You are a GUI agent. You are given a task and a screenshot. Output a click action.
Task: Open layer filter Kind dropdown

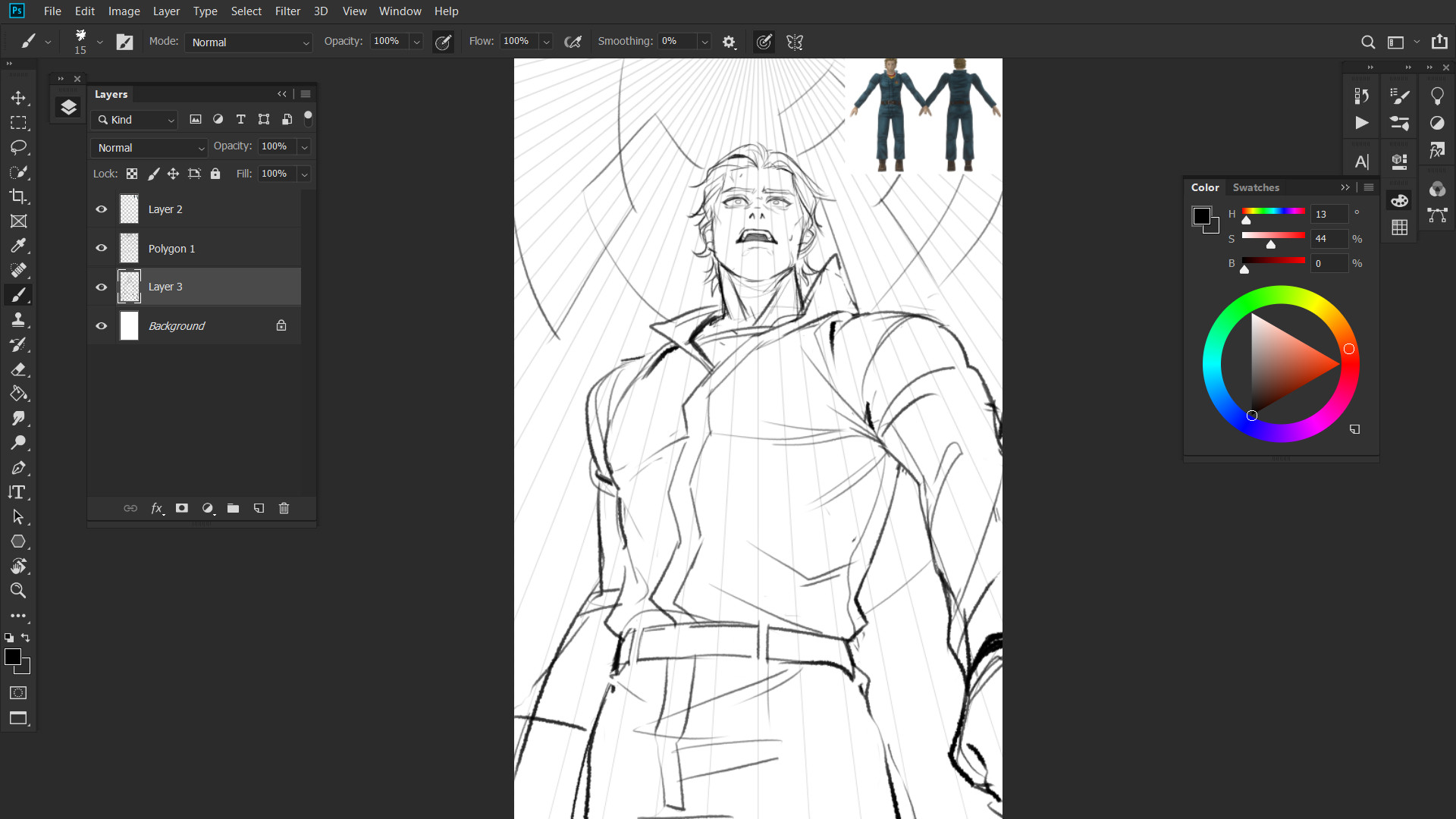click(135, 120)
